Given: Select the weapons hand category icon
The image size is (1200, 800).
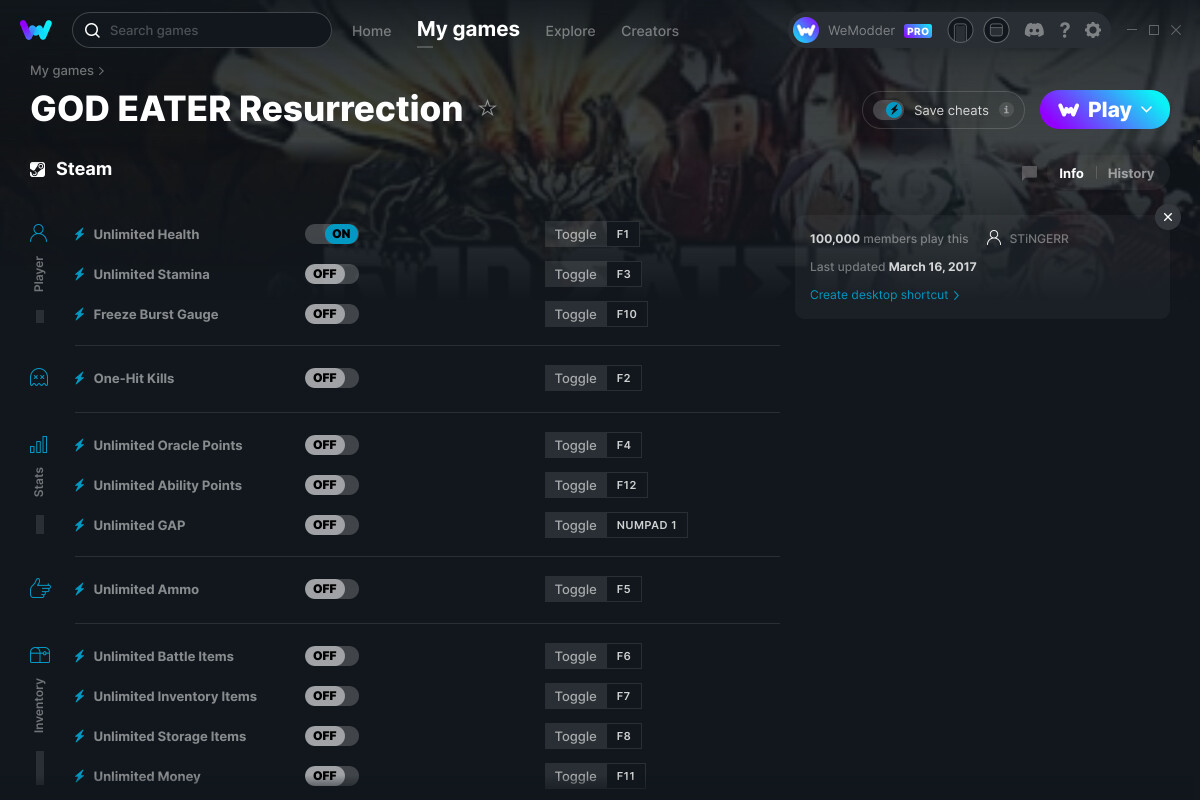Looking at the screenshot, I should (40, 588).
